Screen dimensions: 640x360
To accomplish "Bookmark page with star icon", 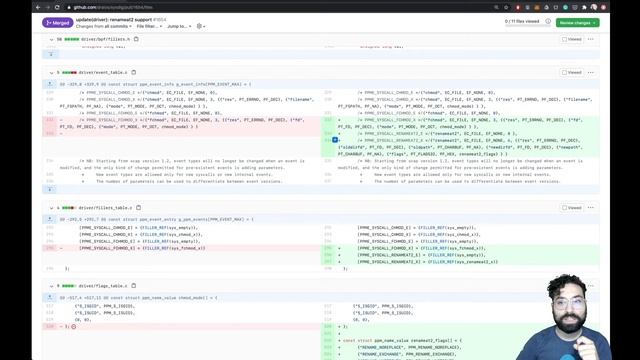I will tap(506, 7).
